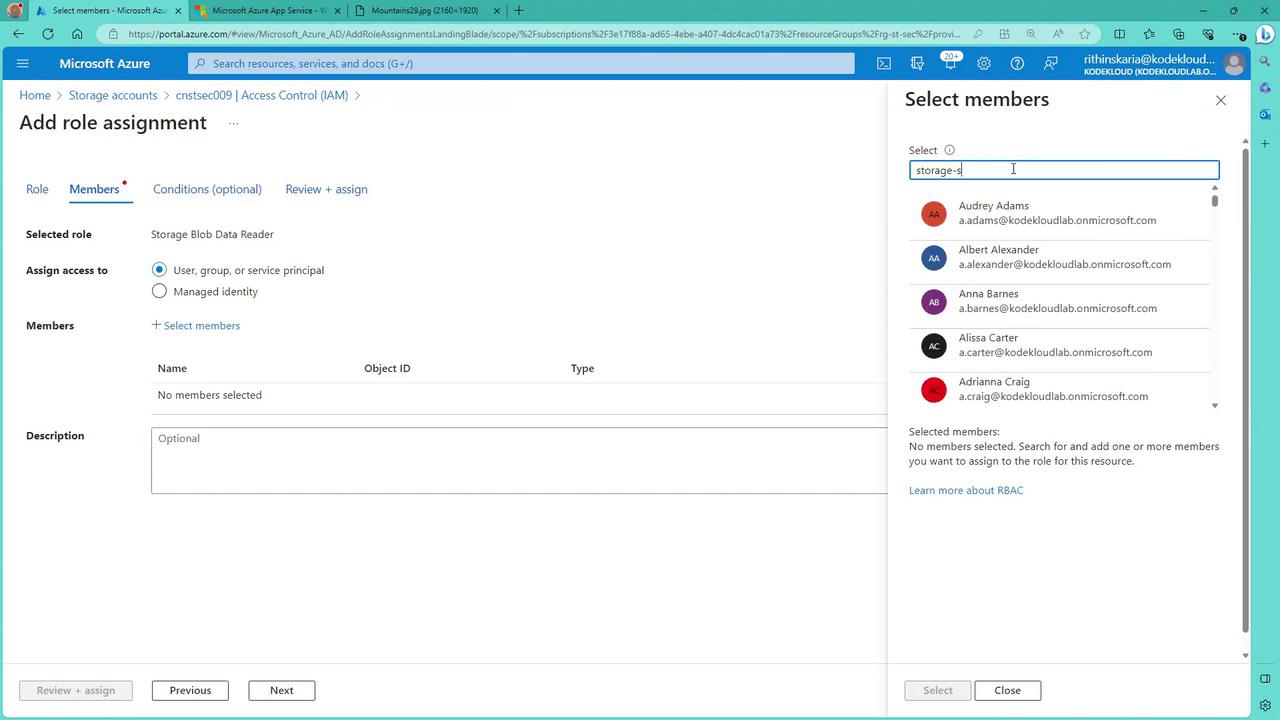Screen dimensions: 1280x720
Task: Click the Description optional text area
Action: [519, 460]
